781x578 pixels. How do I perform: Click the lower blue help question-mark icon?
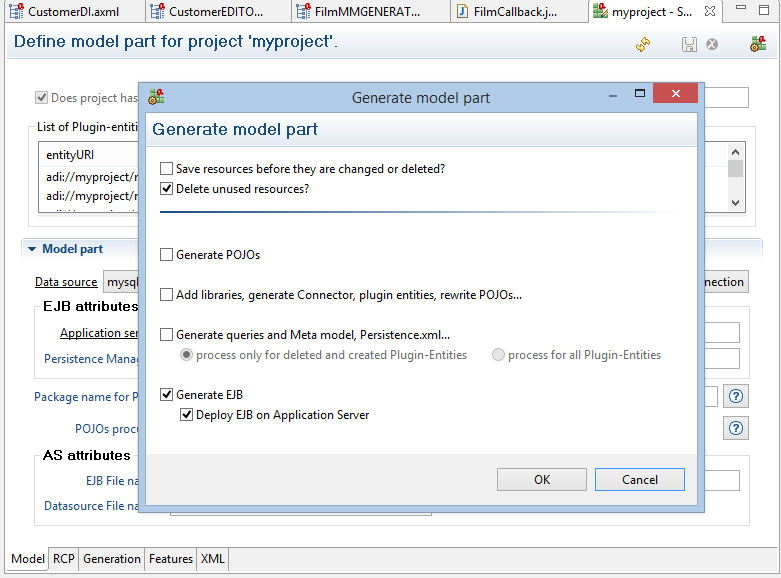(x=736, y=428)
